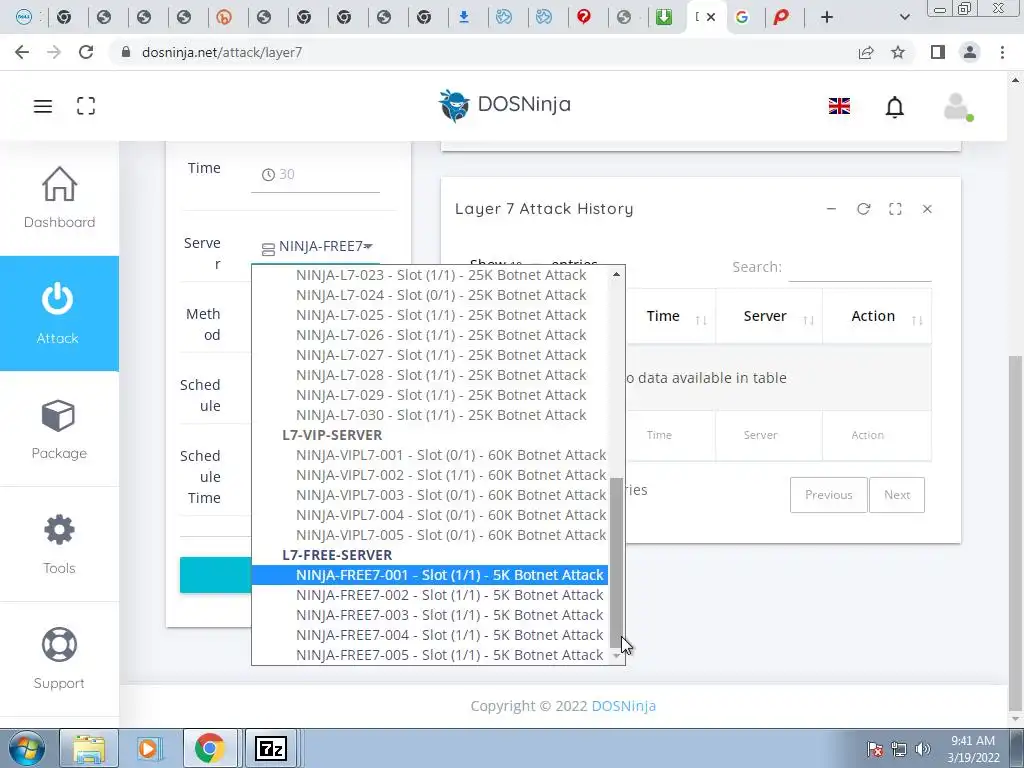The image size is (1024, 768).
Task: Open the Package section in sidebar
Action: pyautogui.click(x=59, y=429)
